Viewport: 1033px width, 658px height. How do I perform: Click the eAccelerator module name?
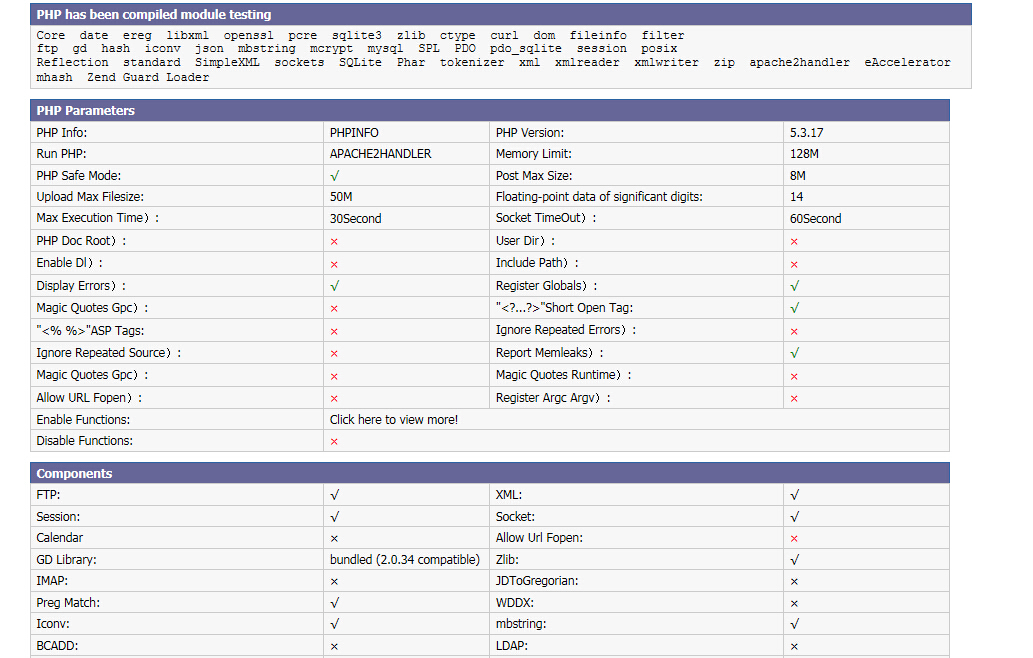[907, 62]
